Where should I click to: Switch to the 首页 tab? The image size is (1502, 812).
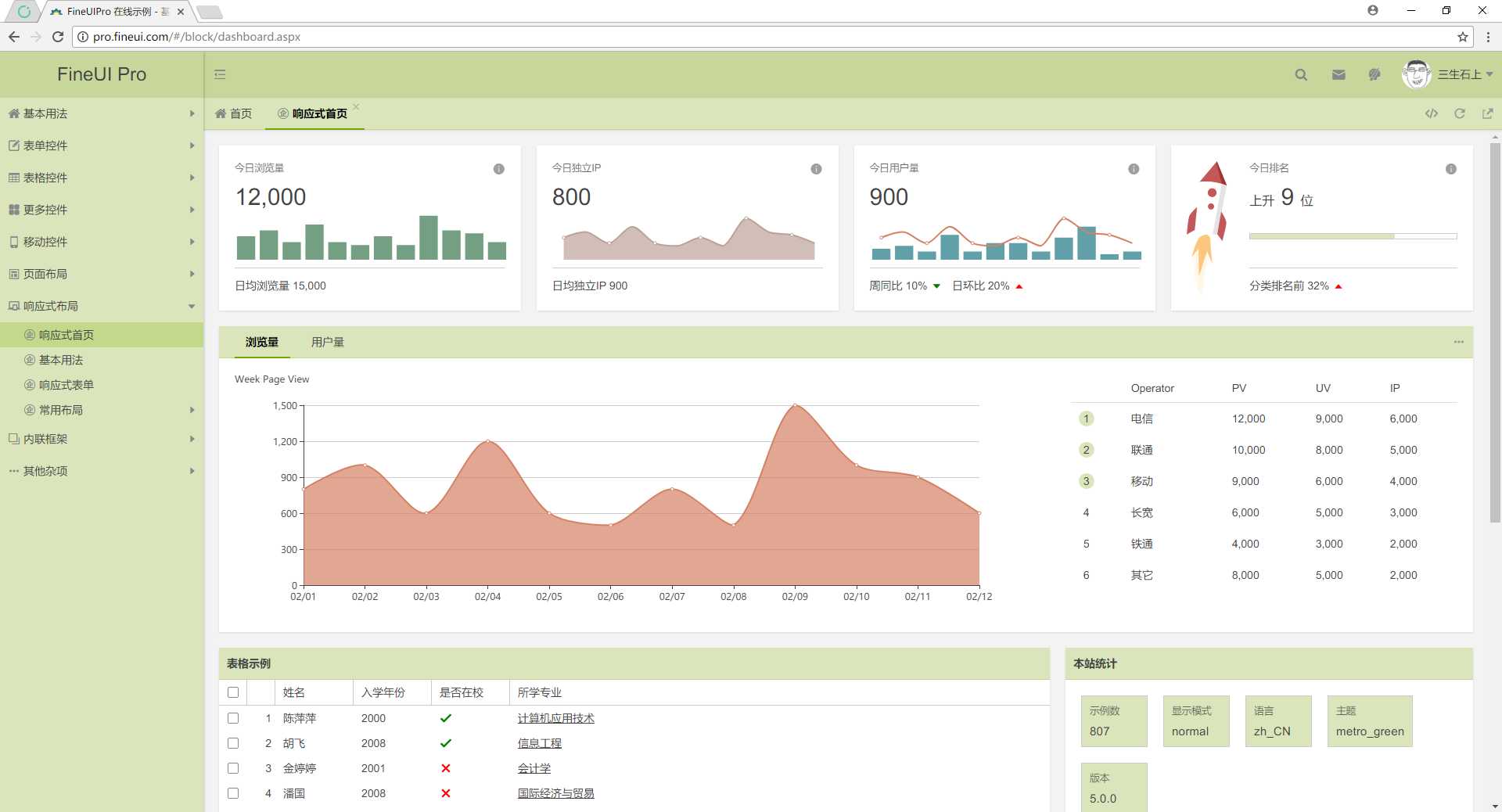[234, 113]
